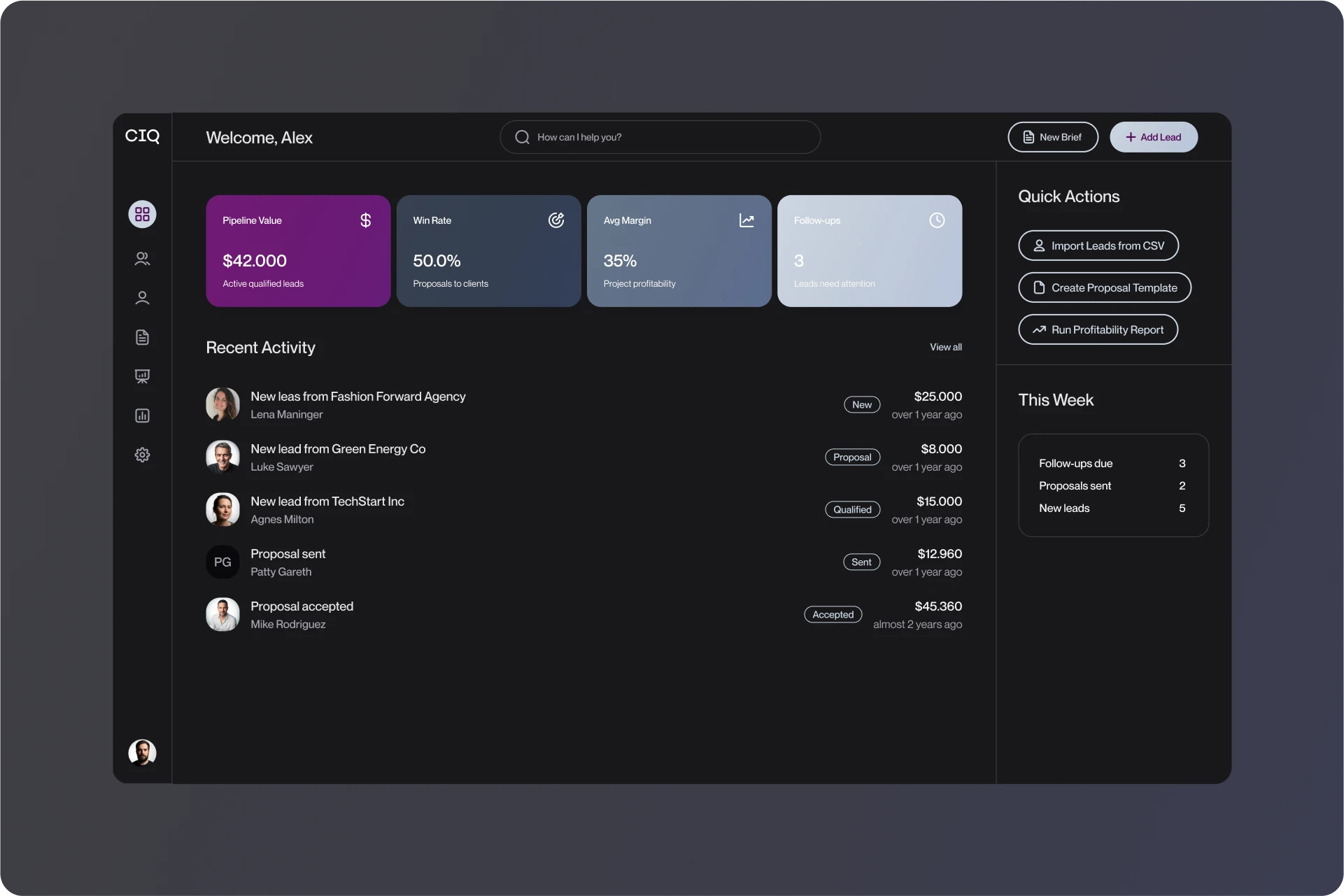Open View all recent activity

[x=945, y=347]
